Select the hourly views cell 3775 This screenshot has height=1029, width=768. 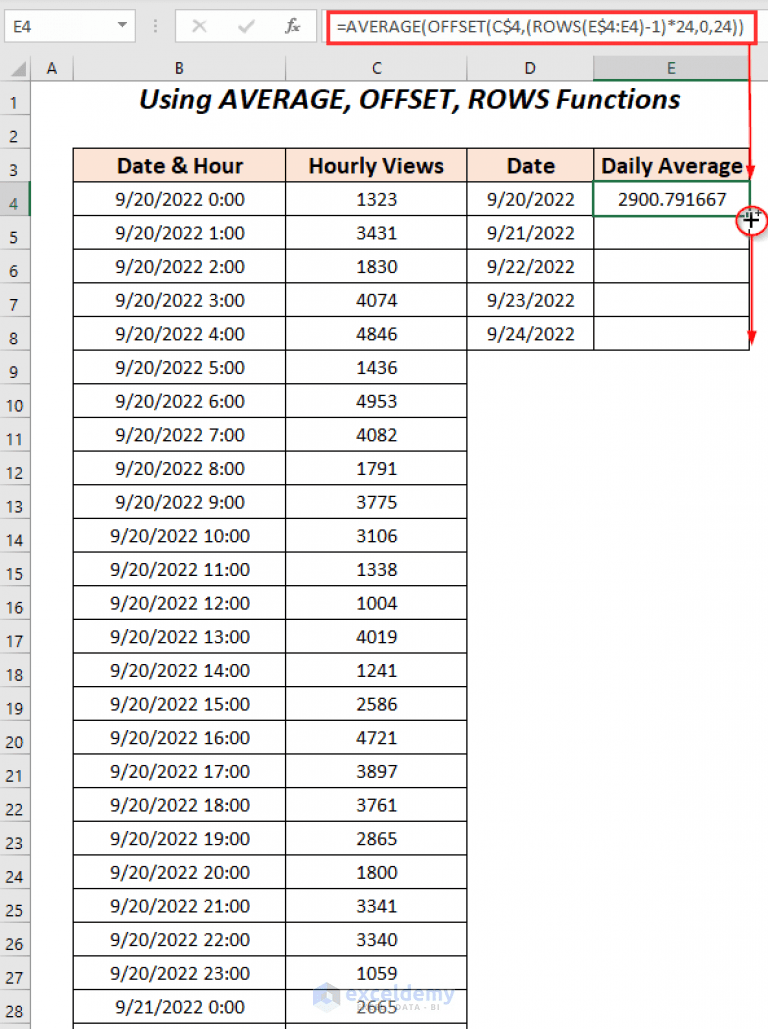pyautogui.click(x=376, y=502)
